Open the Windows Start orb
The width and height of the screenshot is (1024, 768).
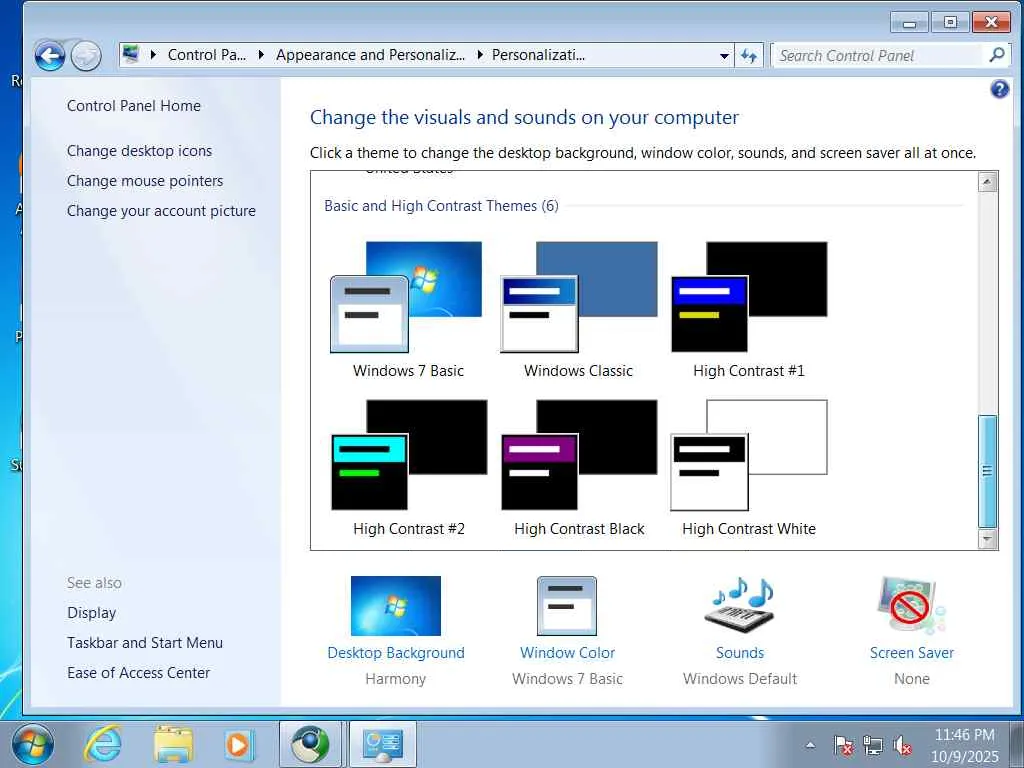click(33, 744)
